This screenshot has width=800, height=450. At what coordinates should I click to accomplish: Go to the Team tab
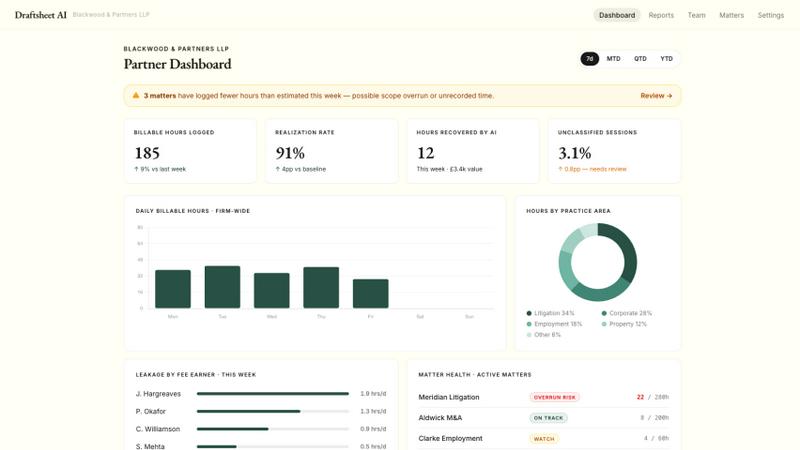(696, 15)
